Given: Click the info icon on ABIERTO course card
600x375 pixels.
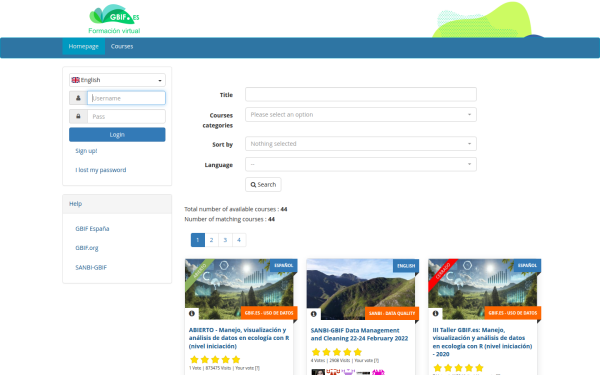Looking at the screenshot, I should [x=192, y=313].
